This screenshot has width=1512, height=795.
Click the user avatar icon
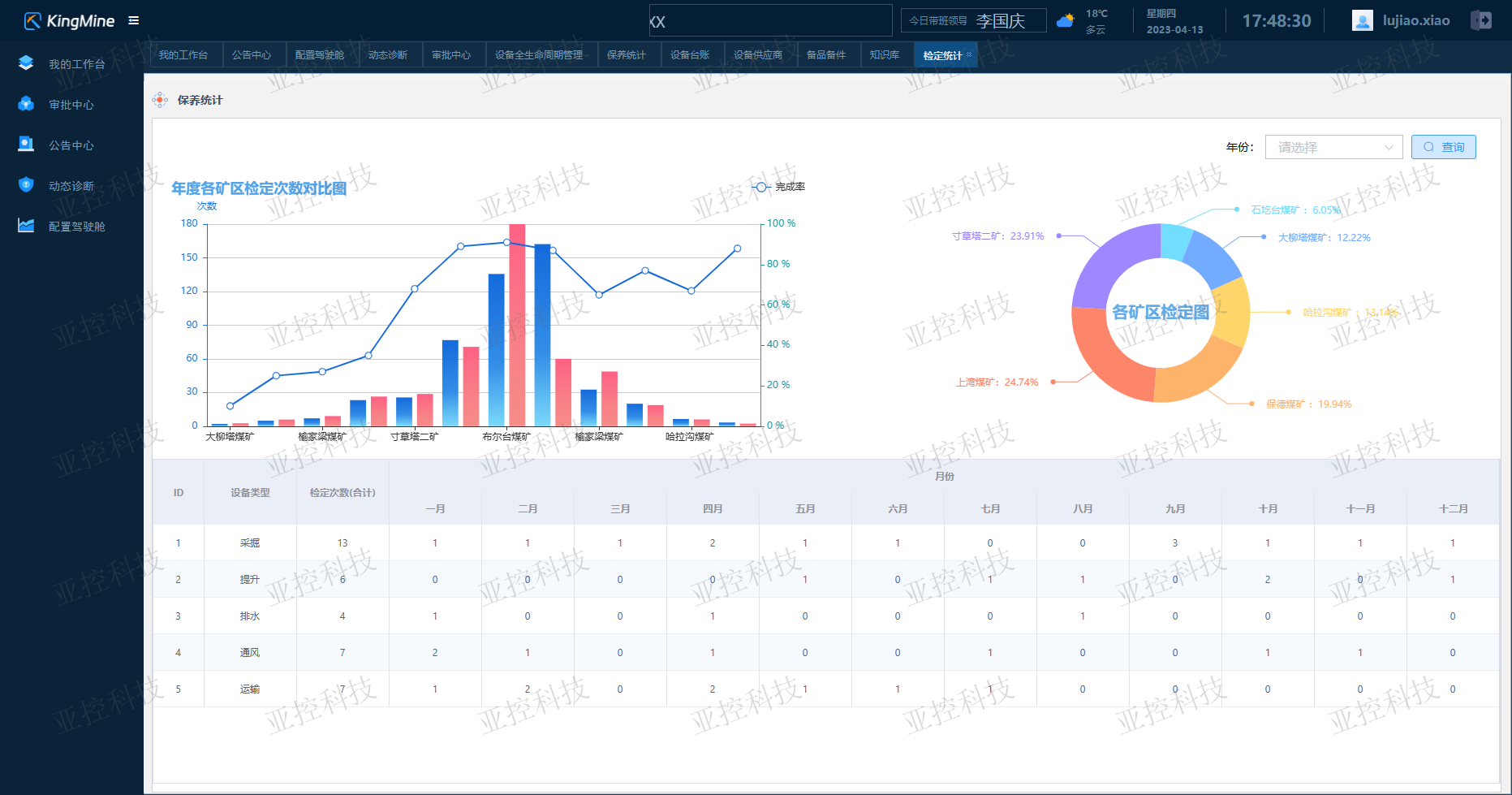click(x=1362, y=20)
